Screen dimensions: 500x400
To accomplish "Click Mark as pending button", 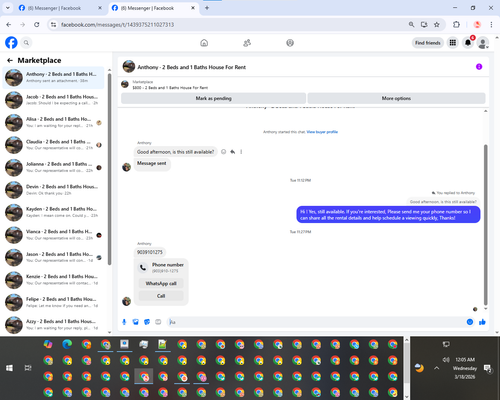I will (213, 98).
